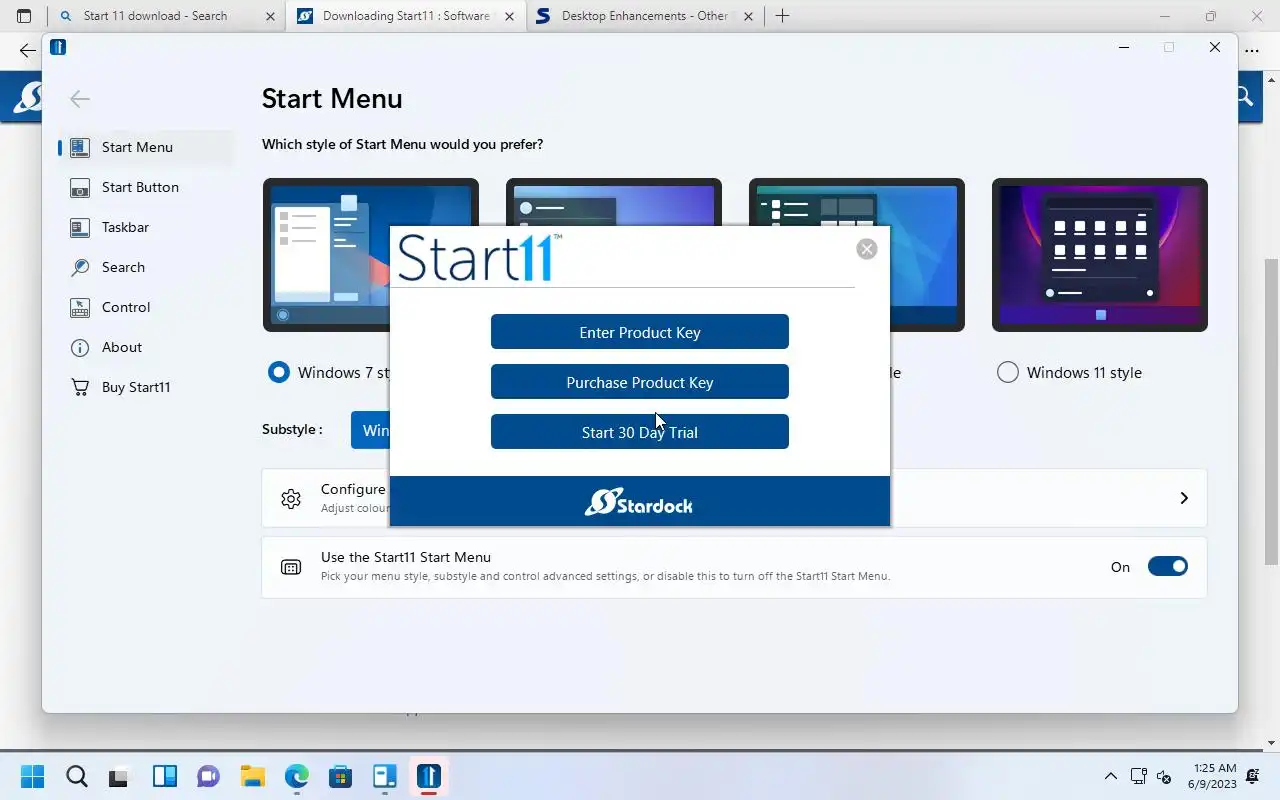Click the Purchase Product Key button
1280x800 pixels.
640,382
